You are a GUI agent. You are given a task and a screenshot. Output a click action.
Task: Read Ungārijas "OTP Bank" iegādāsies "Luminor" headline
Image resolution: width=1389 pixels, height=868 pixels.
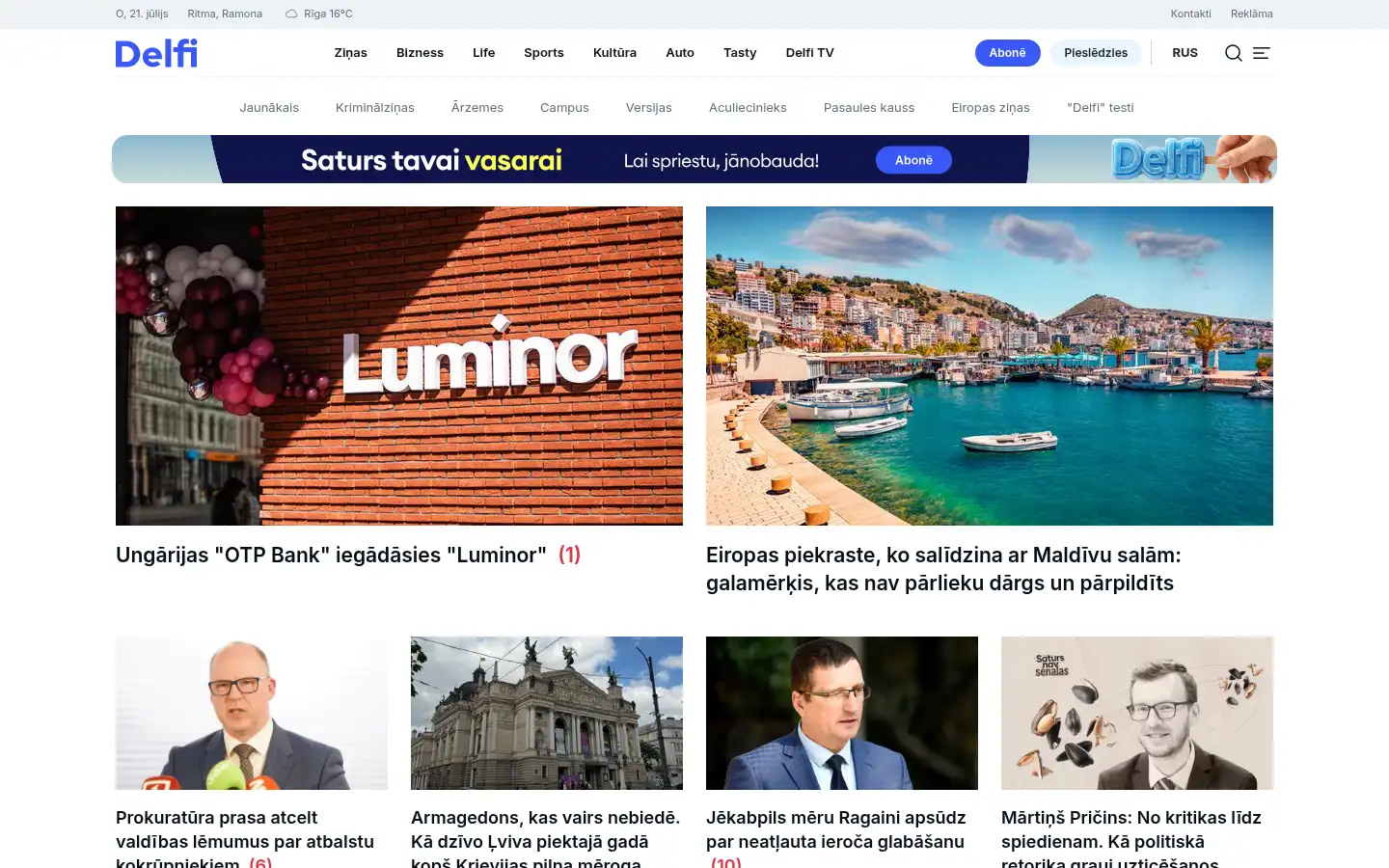tap(331, 555)
